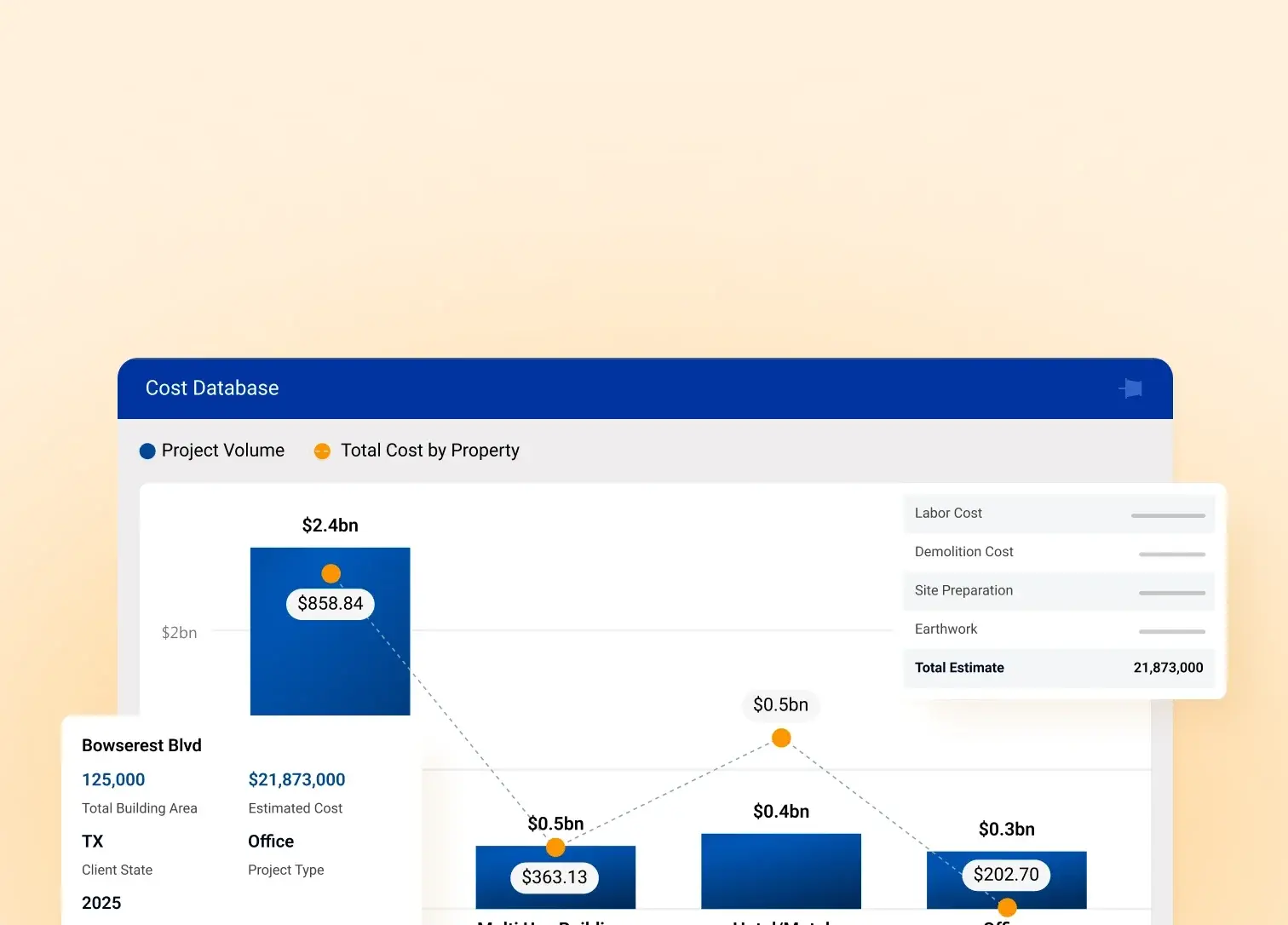
Task: Select the Site Preparation row
Action: tap(1059, 591)
